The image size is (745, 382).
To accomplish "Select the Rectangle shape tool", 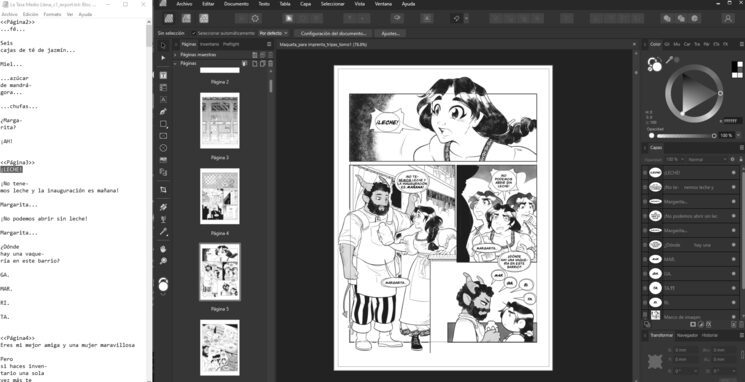I will click(163, 124).
